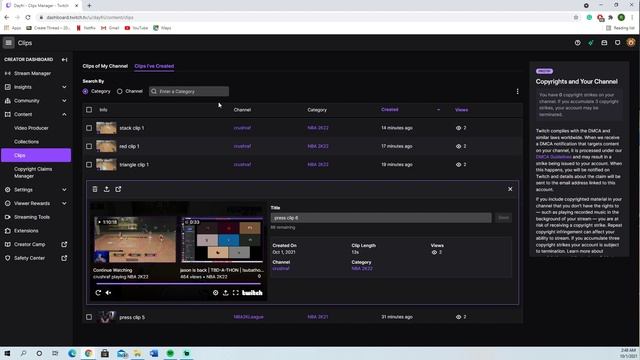This screenshot has width=640, height=360.
Task: Collapse the Content section
Action: pos(64,114)
